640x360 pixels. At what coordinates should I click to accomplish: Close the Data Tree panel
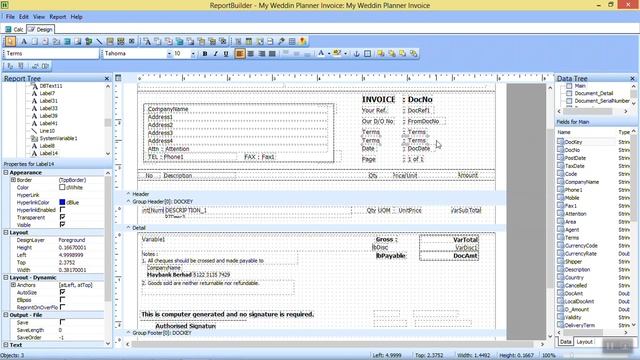click(633, 78)
